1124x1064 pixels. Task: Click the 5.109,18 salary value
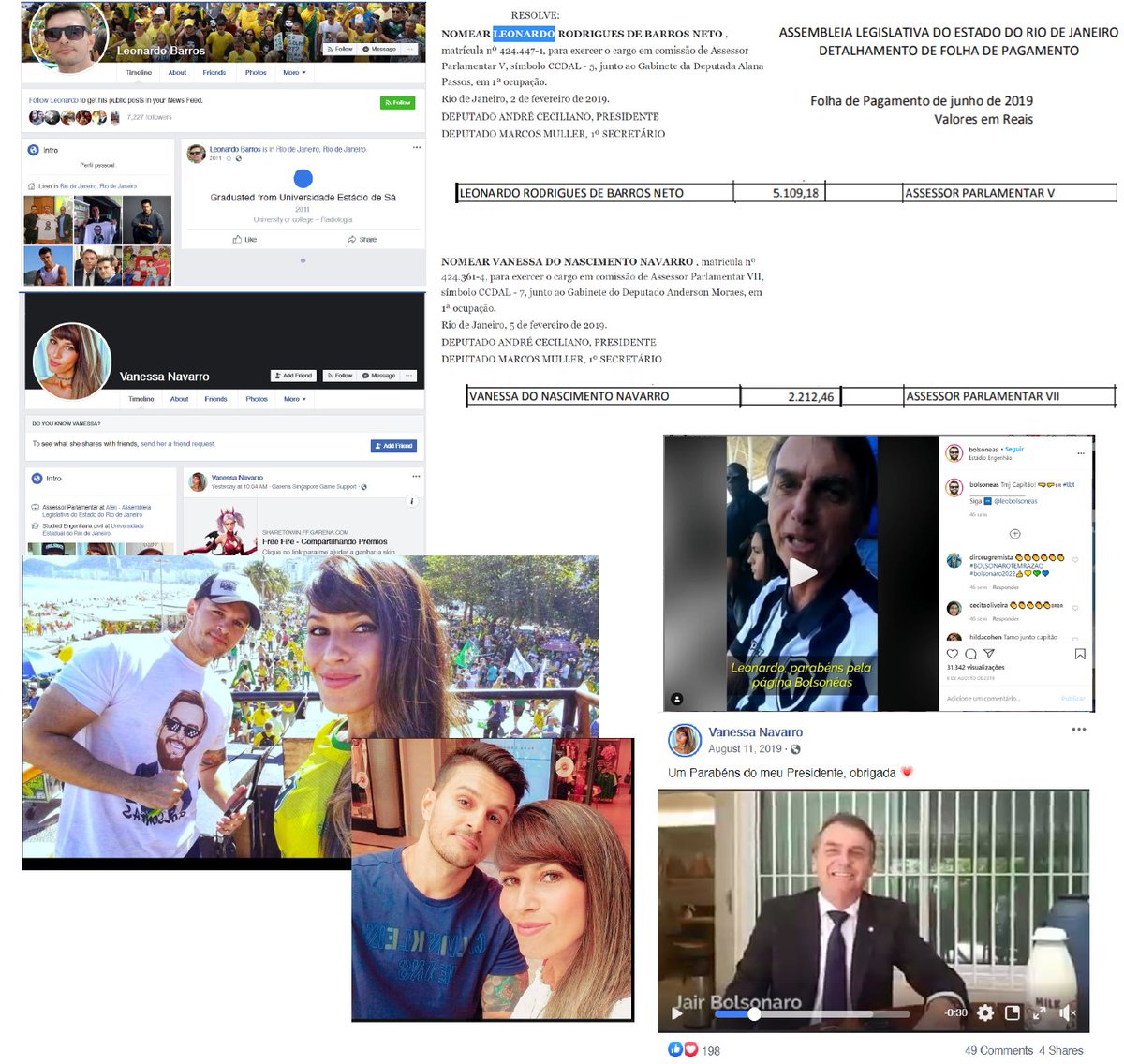(795, 193)
